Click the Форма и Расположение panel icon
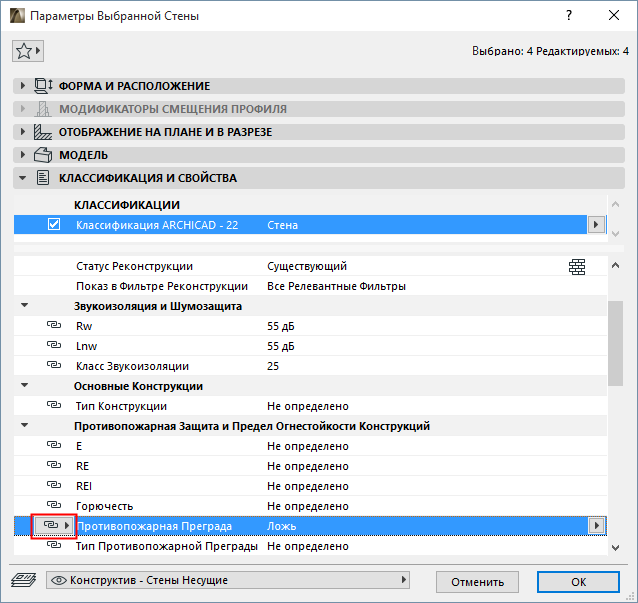This screenshot has width=638, height=603. 43,86
